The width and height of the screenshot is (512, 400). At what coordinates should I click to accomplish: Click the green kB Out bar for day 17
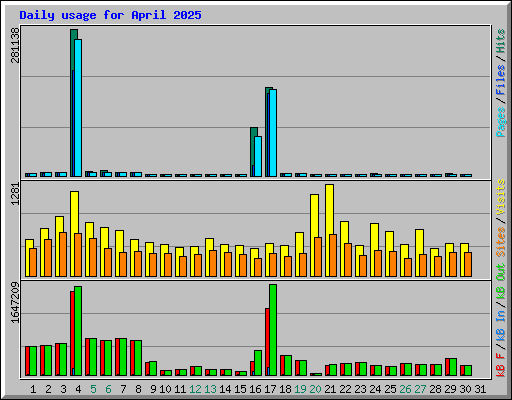(273, 330)
